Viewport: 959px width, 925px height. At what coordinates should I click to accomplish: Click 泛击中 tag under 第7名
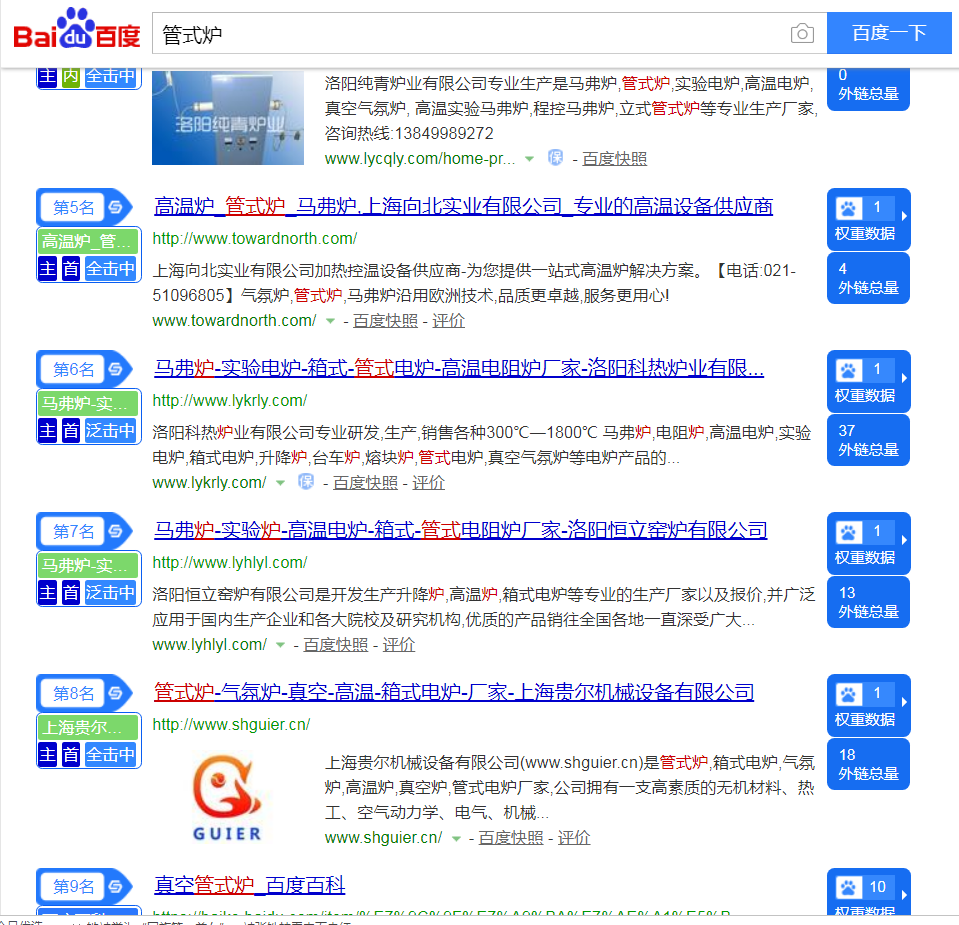[x=110, y=593]
